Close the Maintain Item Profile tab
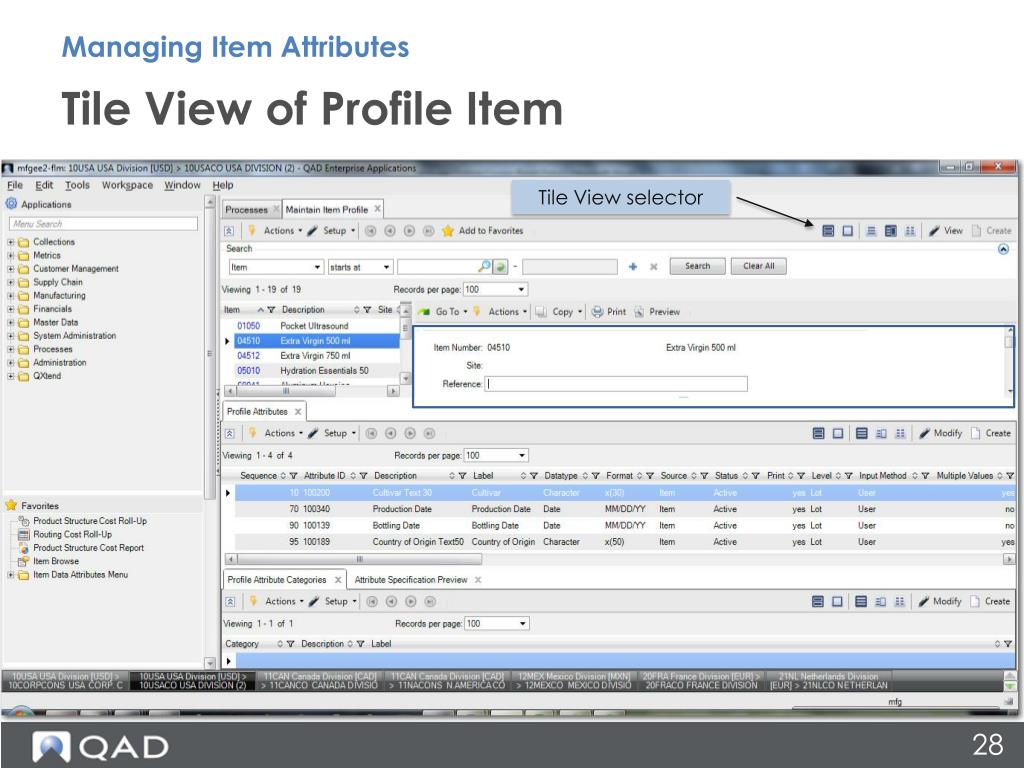Image resolution: width=1024 pixels, height=768 pixels. click(x=377, y=209)
